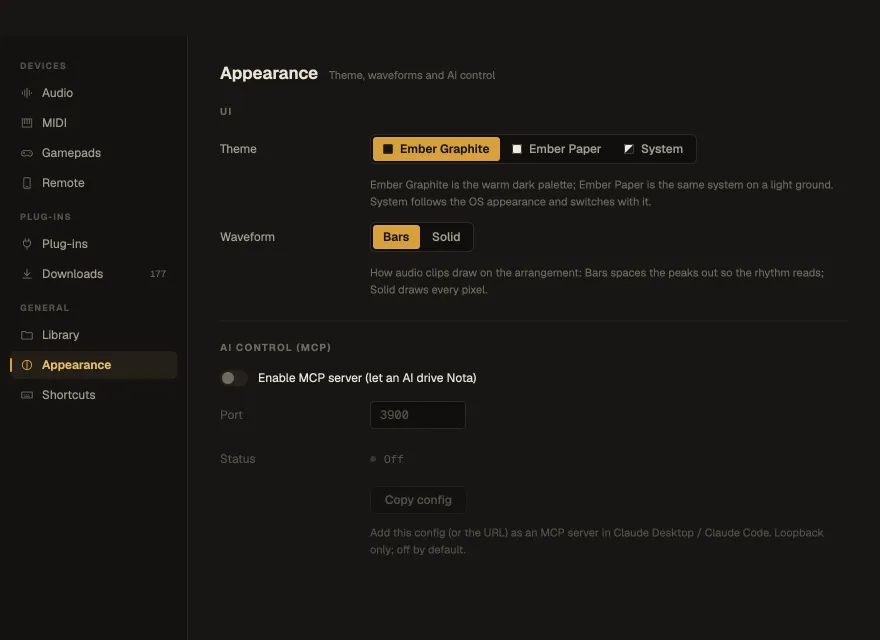Image resolution: width=880 pixels, height=640 pixels.
Task: Set waveform style to Solid
Action: pyautogui.click(x=446, y=237)
